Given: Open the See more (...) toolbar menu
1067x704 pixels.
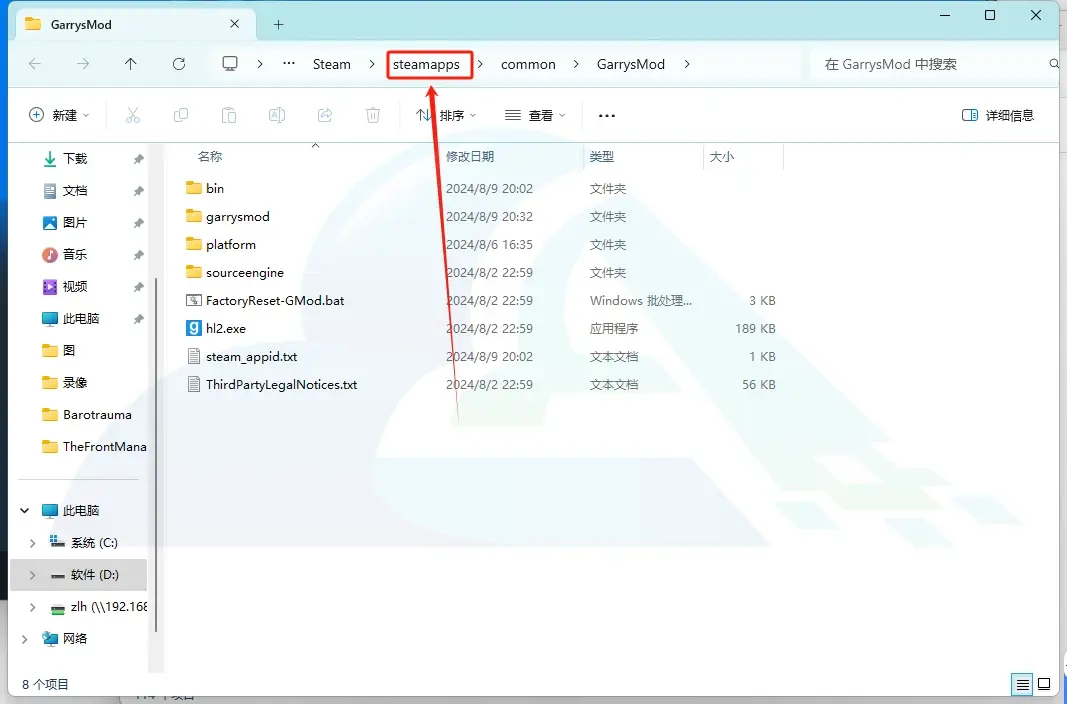Looking at the screenshot, I should tap(607, 116).
